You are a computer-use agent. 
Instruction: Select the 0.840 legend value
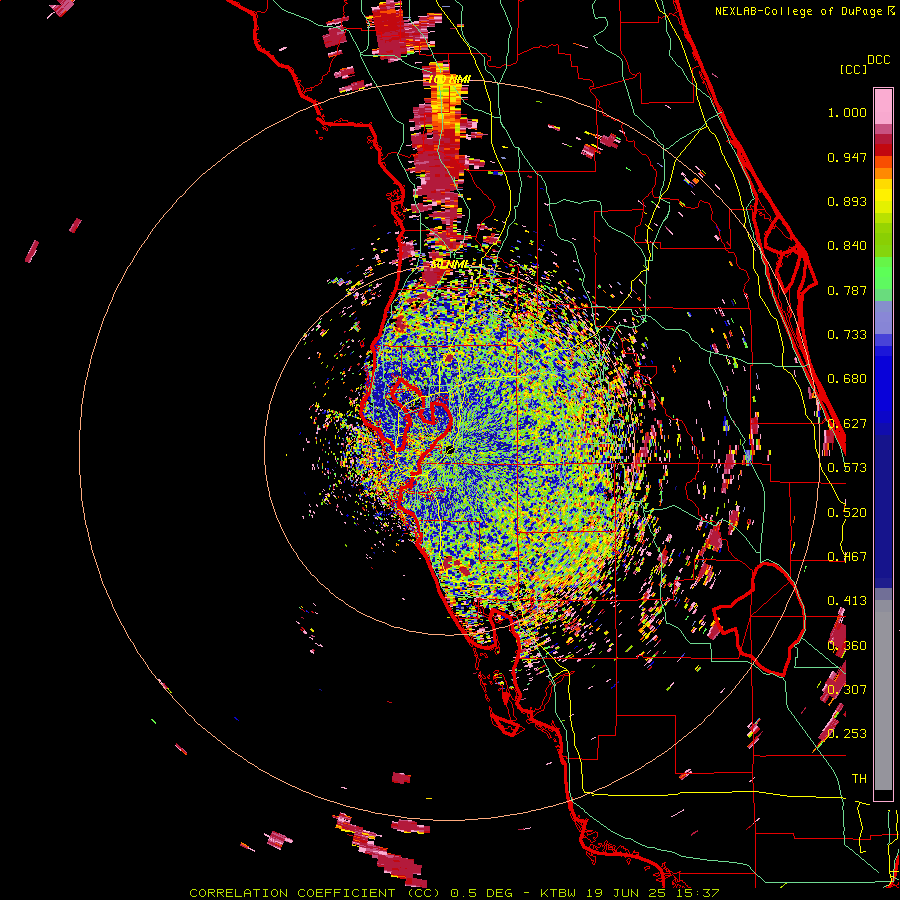pos(847,246)
